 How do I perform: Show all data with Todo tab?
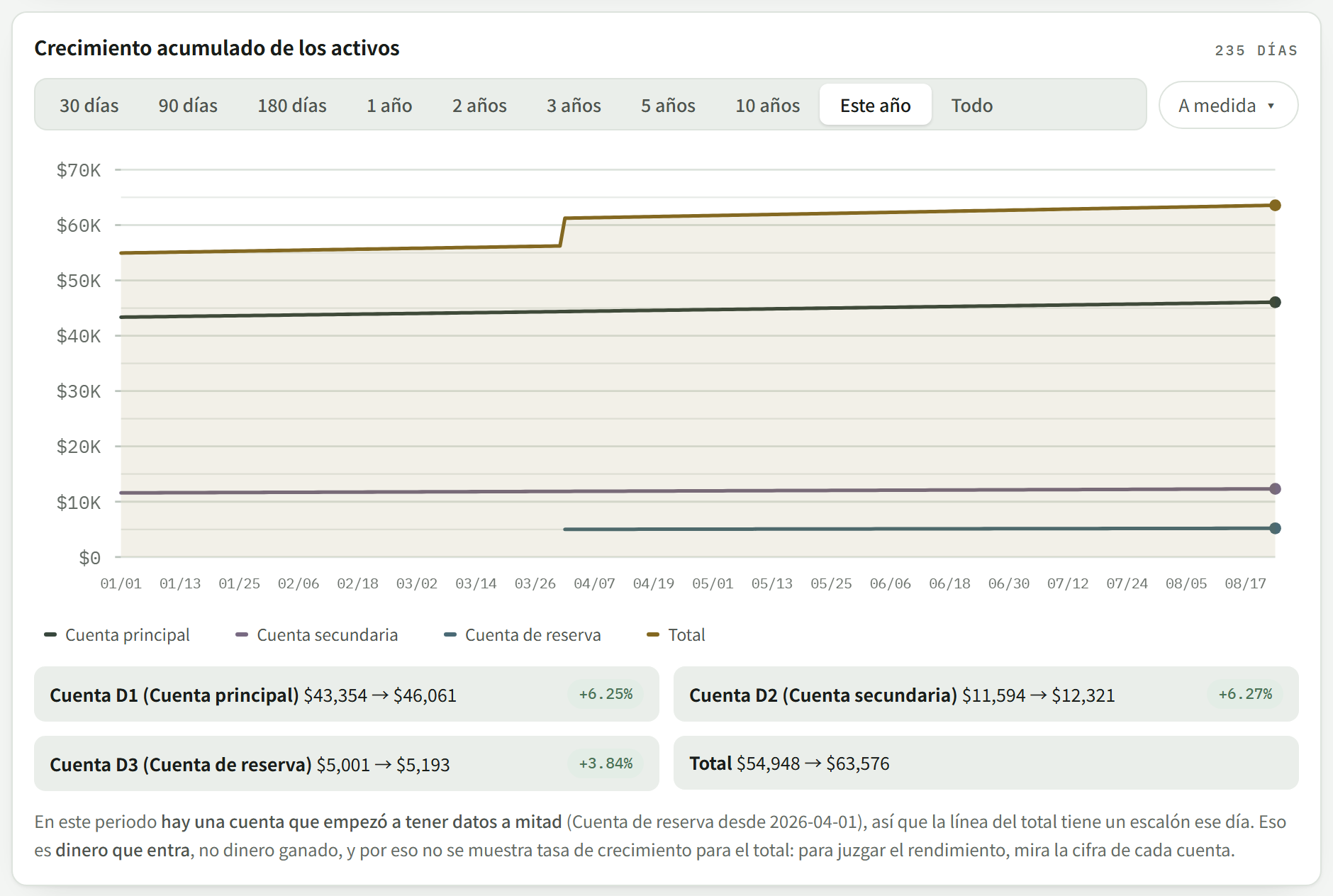click(x=971, y=105)
